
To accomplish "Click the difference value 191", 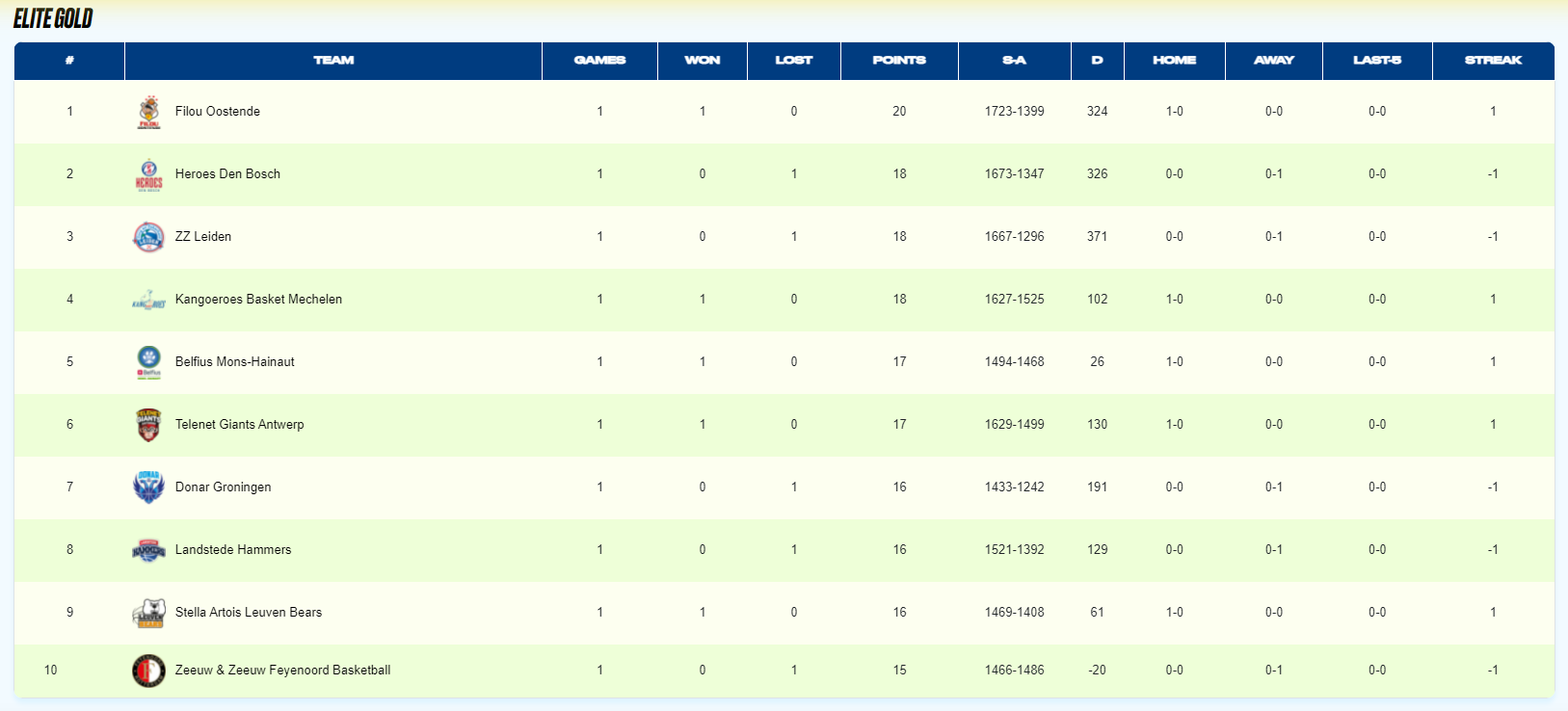I will tap(1098, 487).
